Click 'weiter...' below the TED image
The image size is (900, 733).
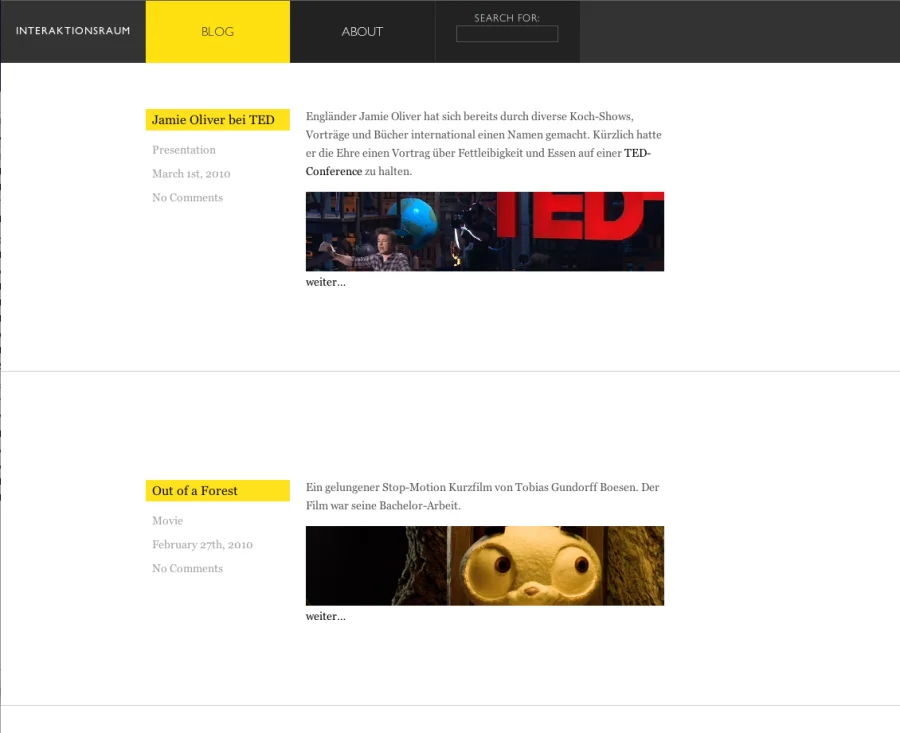325,282
